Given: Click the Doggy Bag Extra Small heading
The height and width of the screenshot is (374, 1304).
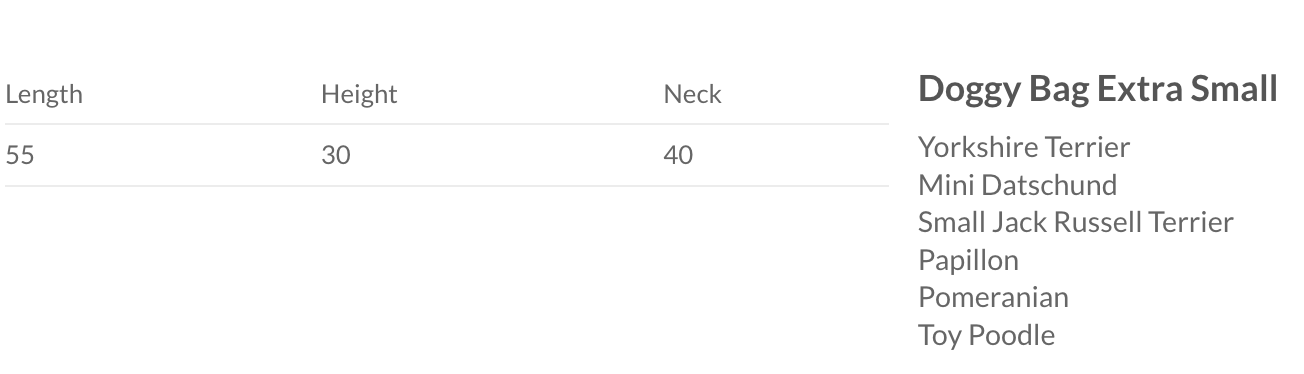Looking at the screenshot, I should pos(1098,89).
